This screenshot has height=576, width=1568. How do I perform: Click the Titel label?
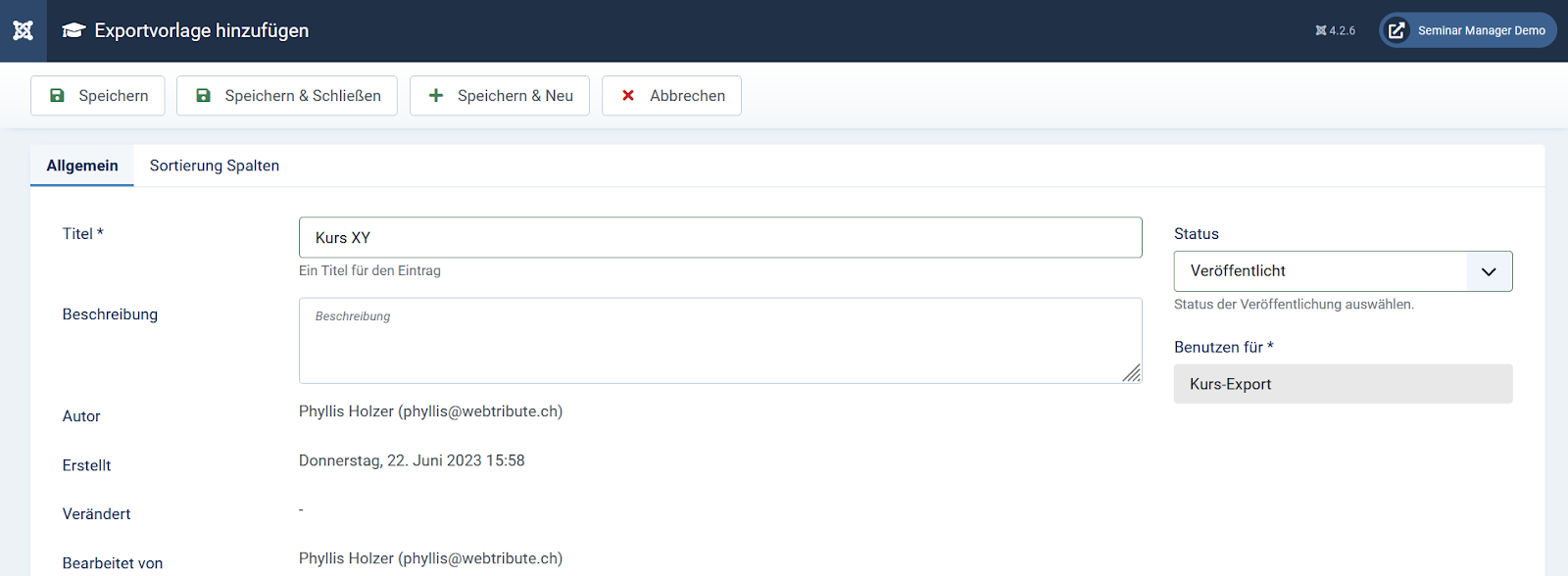coord(83,234)
